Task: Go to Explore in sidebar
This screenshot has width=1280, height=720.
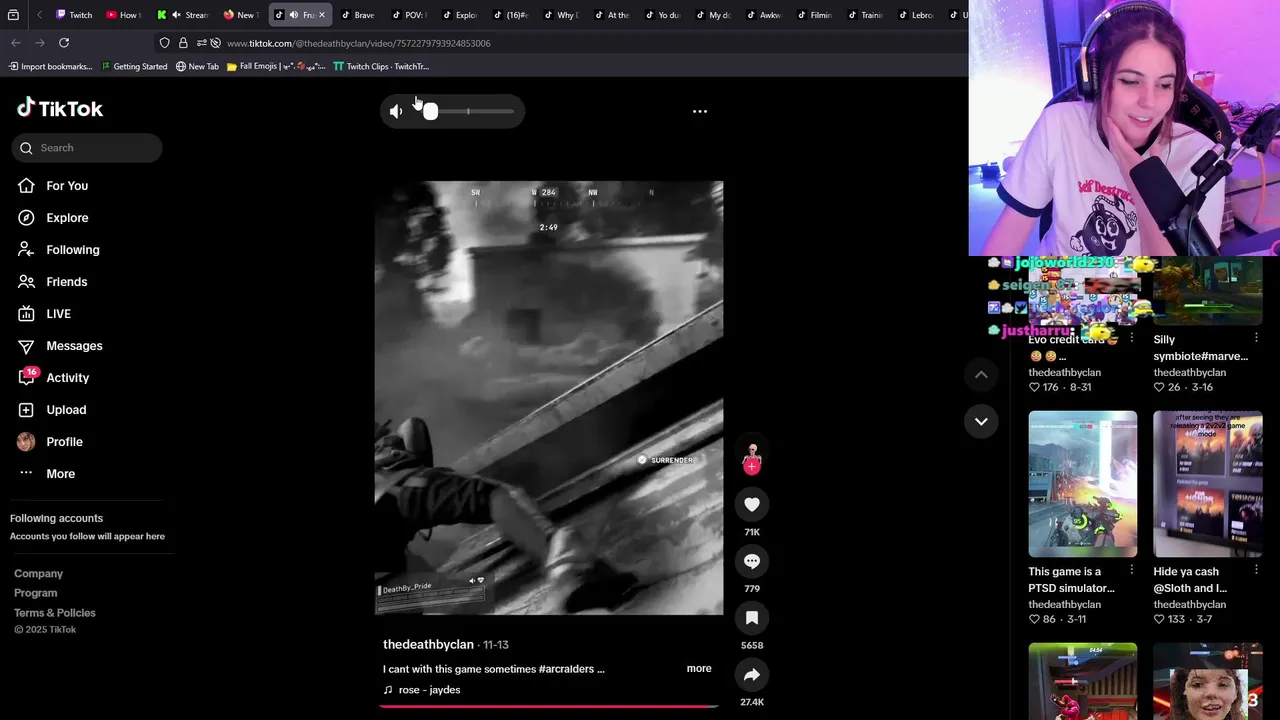Action: tap(67, 218)
